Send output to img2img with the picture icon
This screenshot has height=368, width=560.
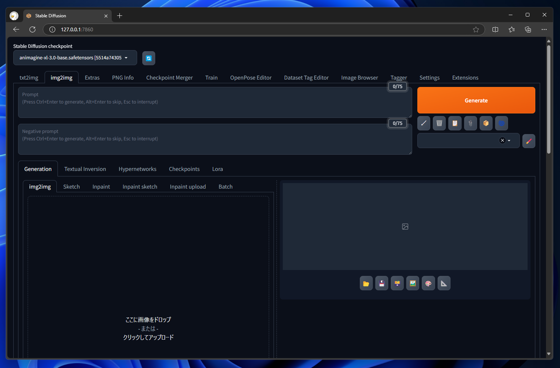412,283
